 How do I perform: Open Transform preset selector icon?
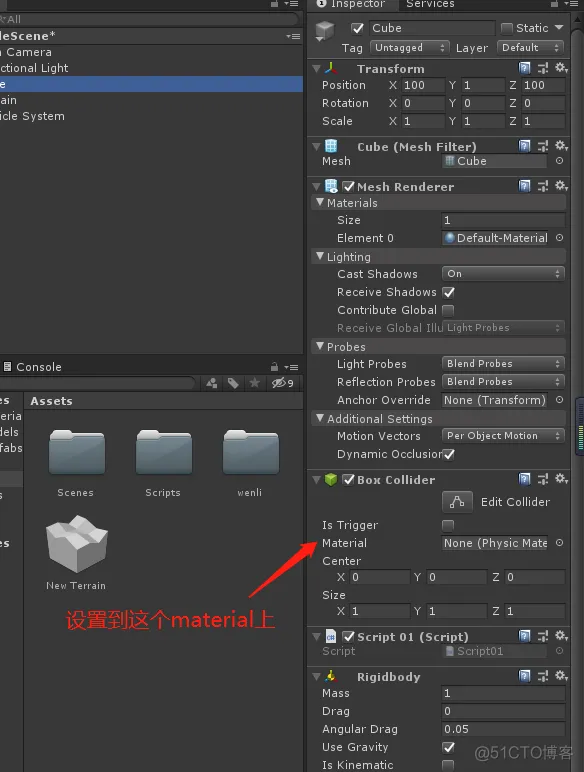point(543,68)
